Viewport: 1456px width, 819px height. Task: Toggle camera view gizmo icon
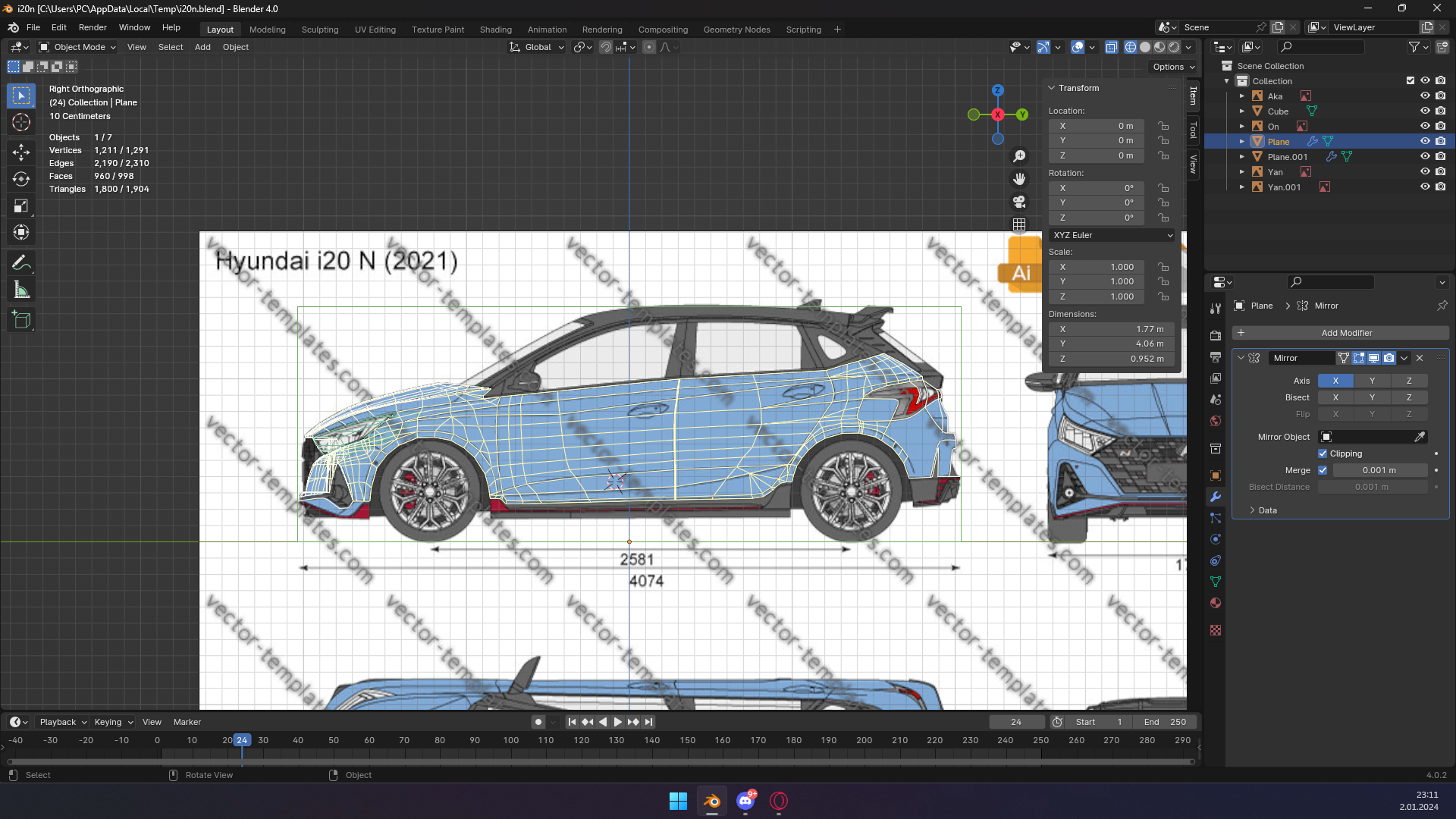click(1019, 202)
